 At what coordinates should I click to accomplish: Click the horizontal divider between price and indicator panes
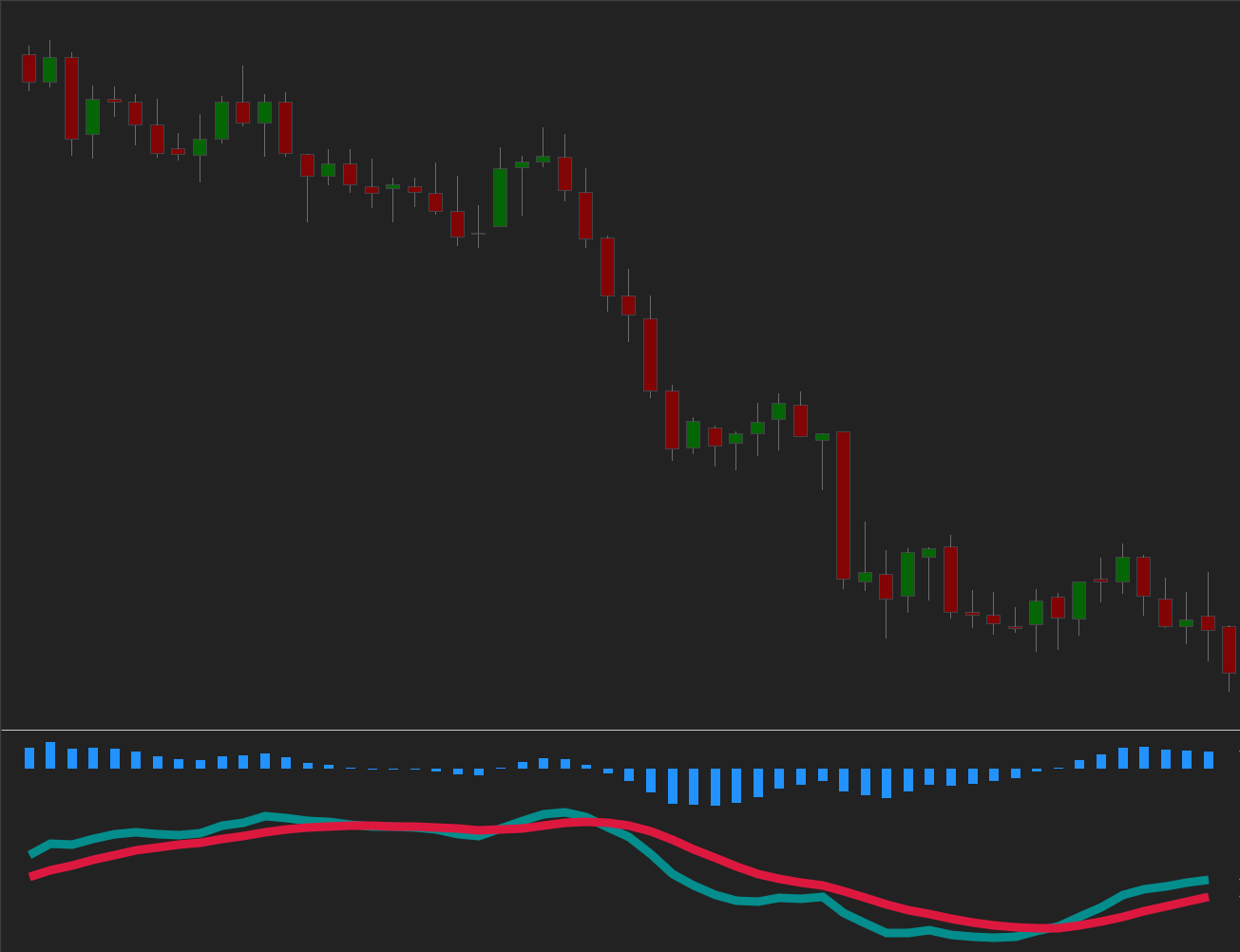(x=620, y=730)
